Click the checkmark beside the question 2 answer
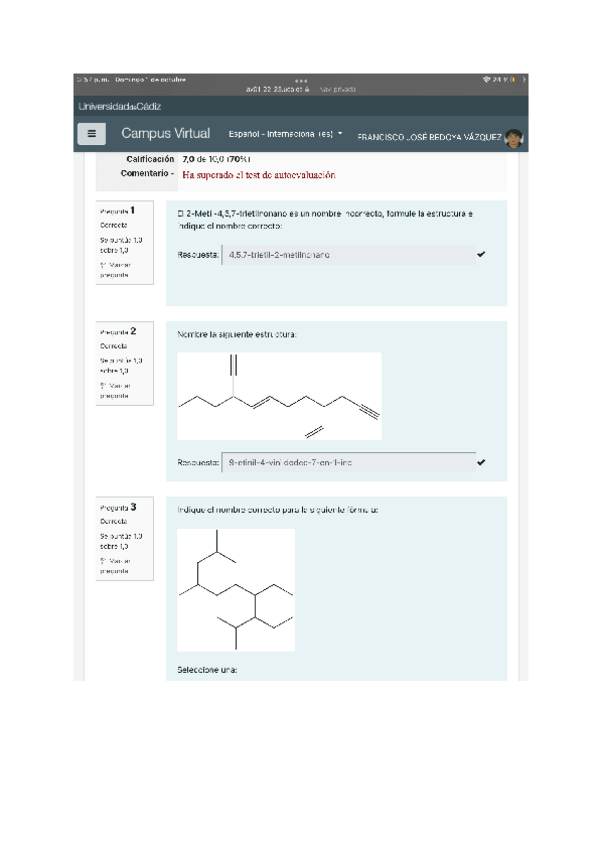600x848 pixels. pyautogui.click(x=481, y=463)
